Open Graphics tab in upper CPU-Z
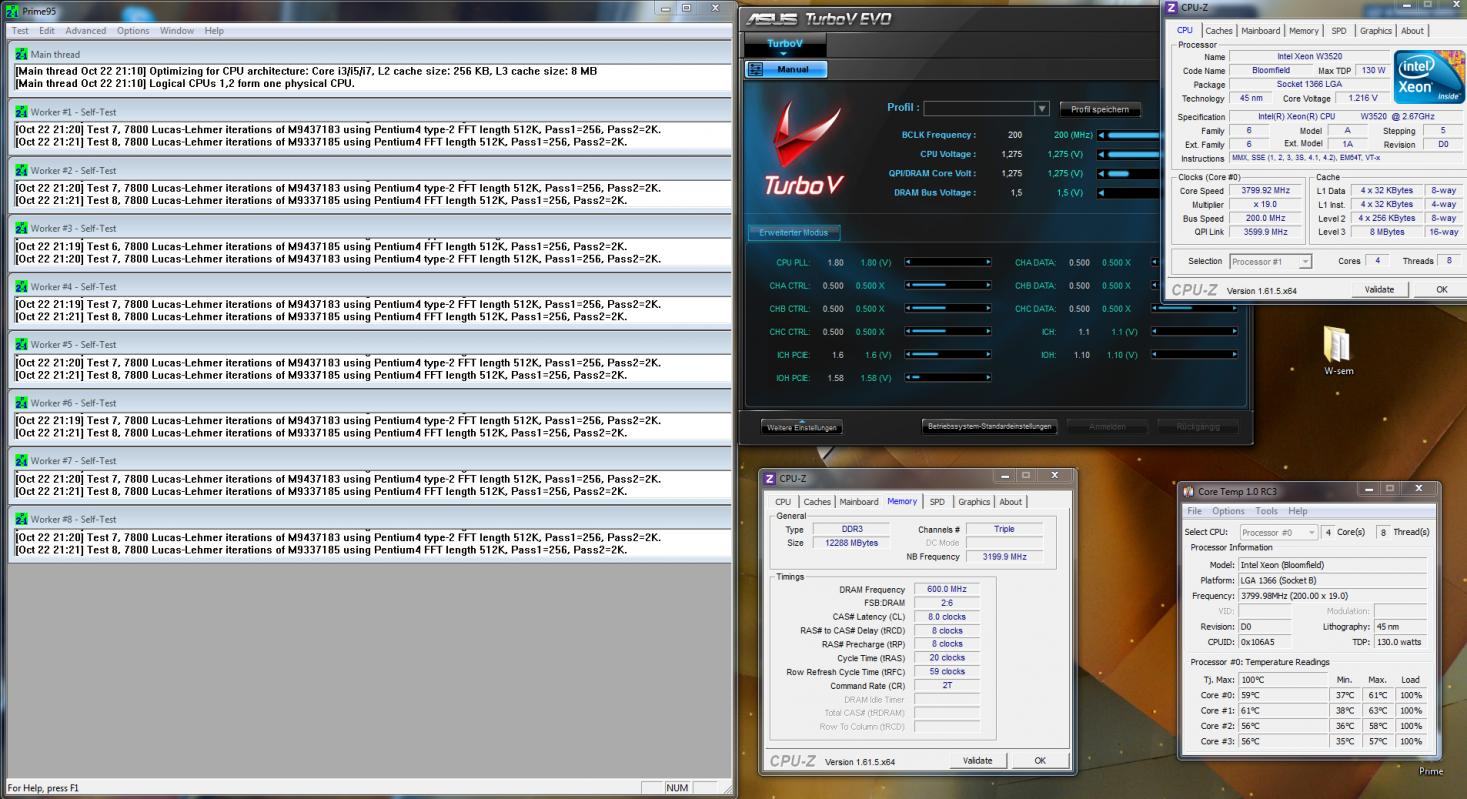Screen dimensions: 1467x799 [x=1375, y=31]
